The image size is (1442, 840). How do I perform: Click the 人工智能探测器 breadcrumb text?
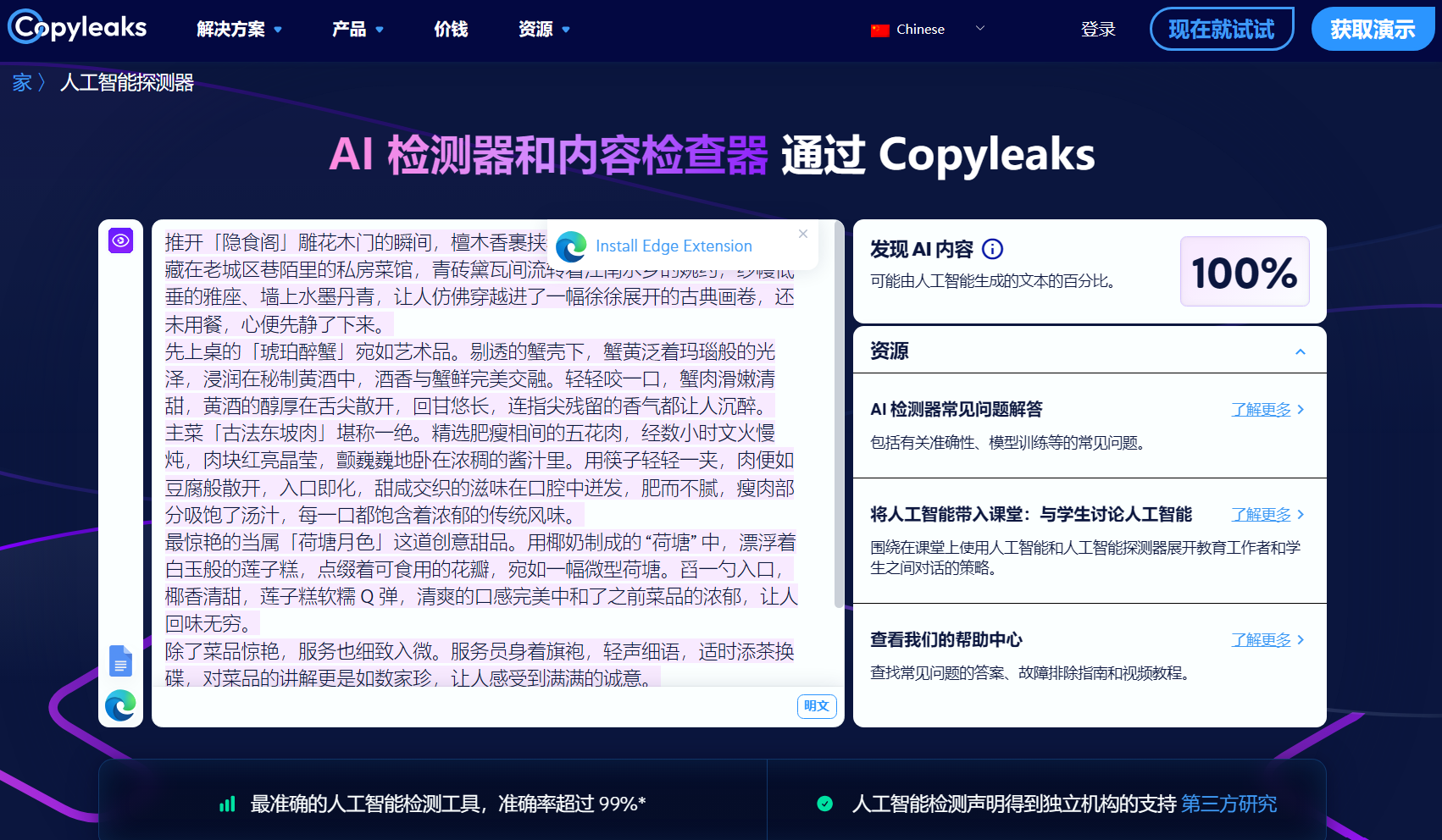tap(127, 82)
